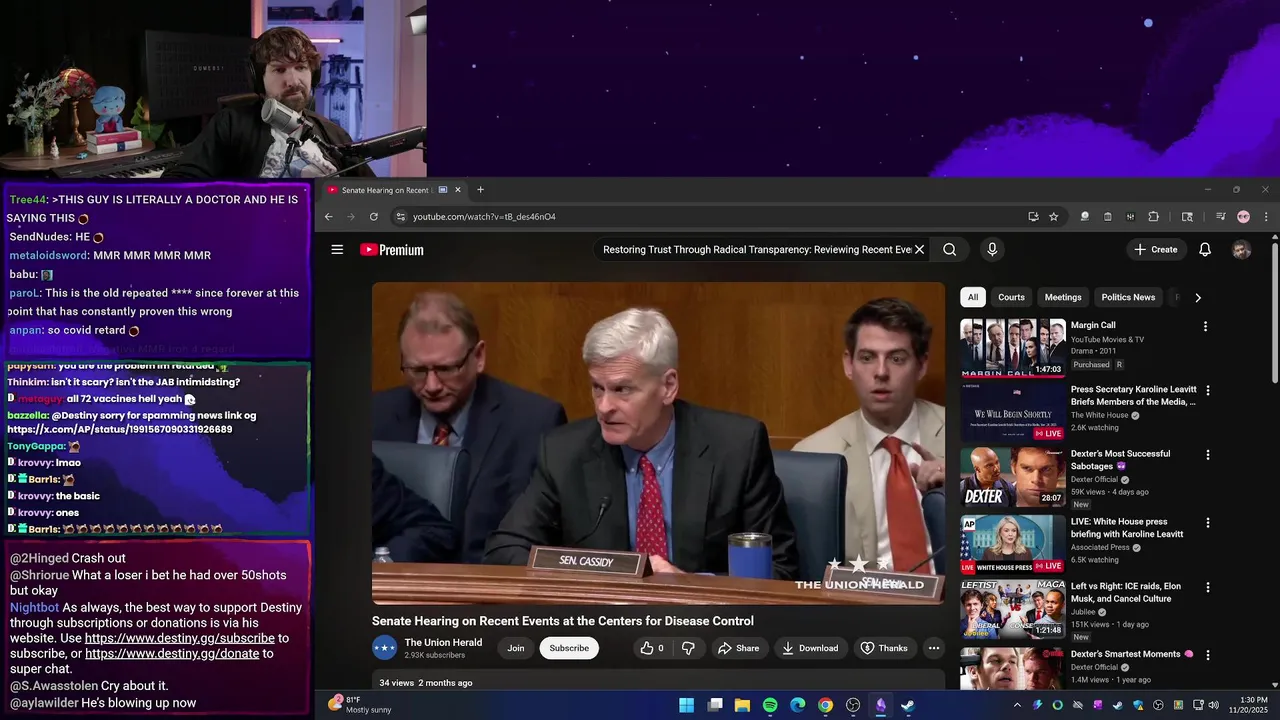
Task: Open options for Press Secretary Karoline Leavitt video
Action: [1208, 391]
